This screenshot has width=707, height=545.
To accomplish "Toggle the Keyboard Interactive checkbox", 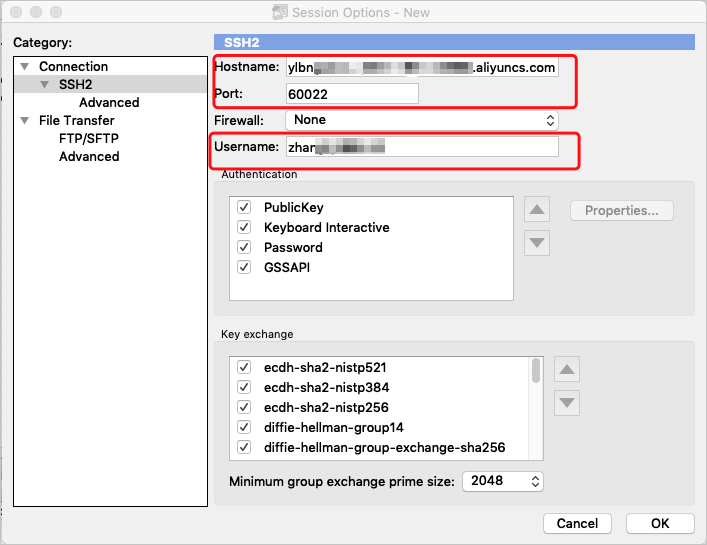I will pyautogui.click(x=244, y=227).
